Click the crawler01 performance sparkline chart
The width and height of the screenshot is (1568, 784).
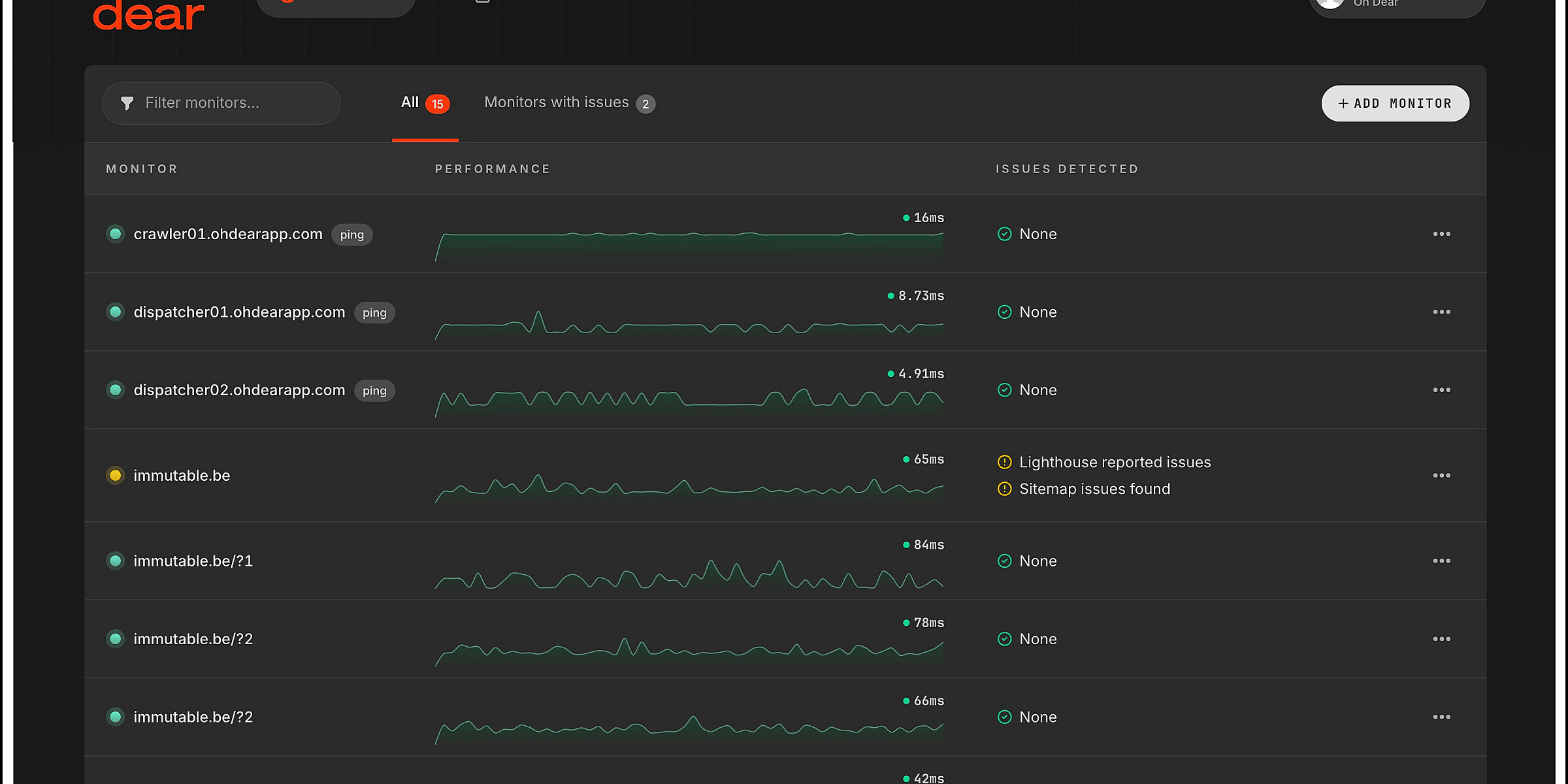(689, 246)
